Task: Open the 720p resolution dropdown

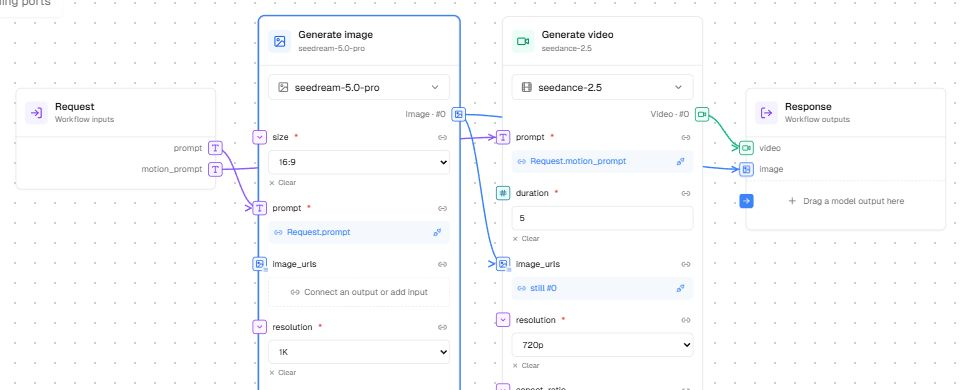Action: point(602,345)
